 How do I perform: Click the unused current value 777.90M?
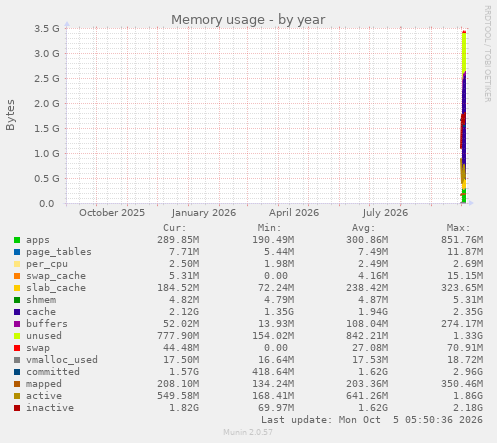pos(178,336)
